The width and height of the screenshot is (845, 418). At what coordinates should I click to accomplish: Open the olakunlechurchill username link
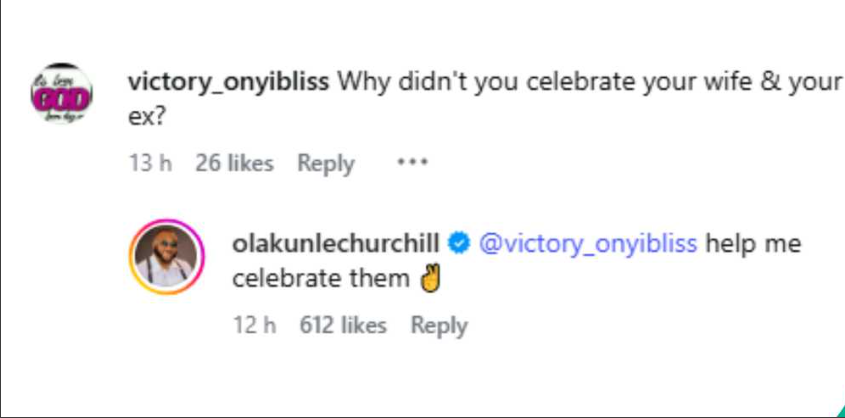click(x=337, y=243)
